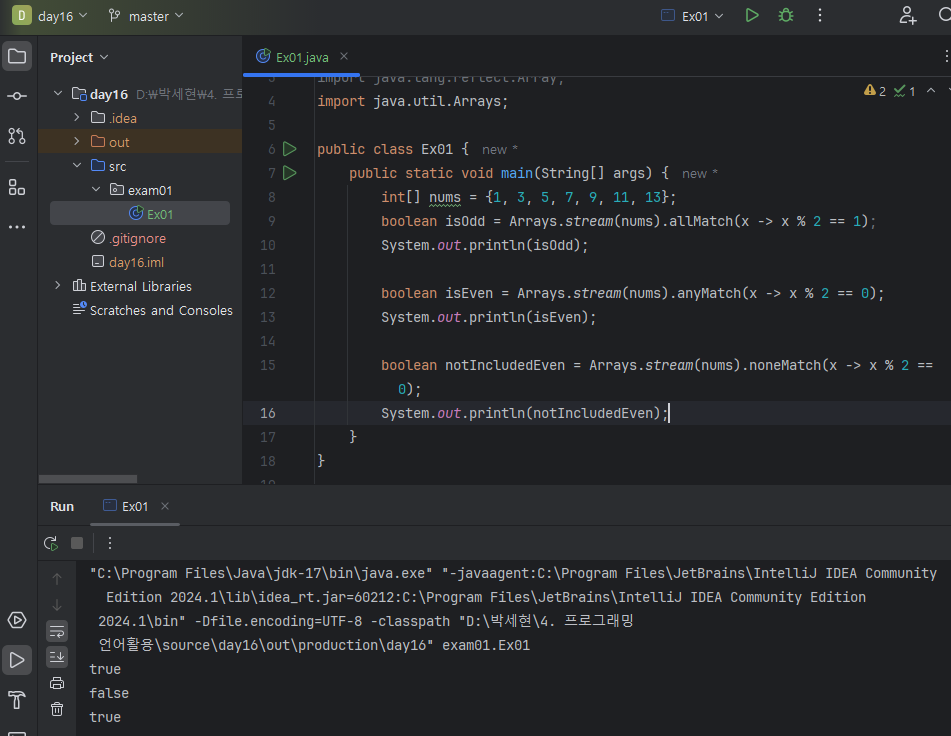Viewport: 951px width, 736px height.
Task: Start debugging with the bug icon
Action: click(x=786, y=15)
